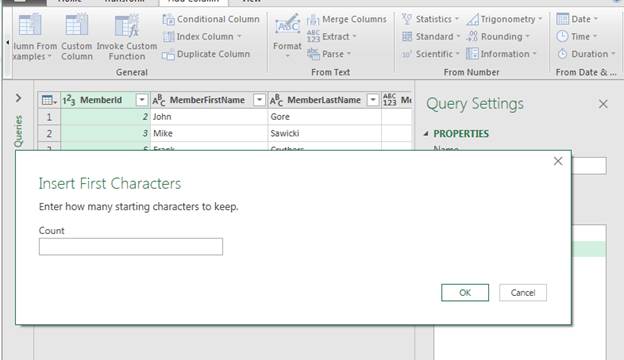The width and height of the screenshot is (624, 360).
Task: Click MemberId number type icon
Action: (x=69, y=100)
